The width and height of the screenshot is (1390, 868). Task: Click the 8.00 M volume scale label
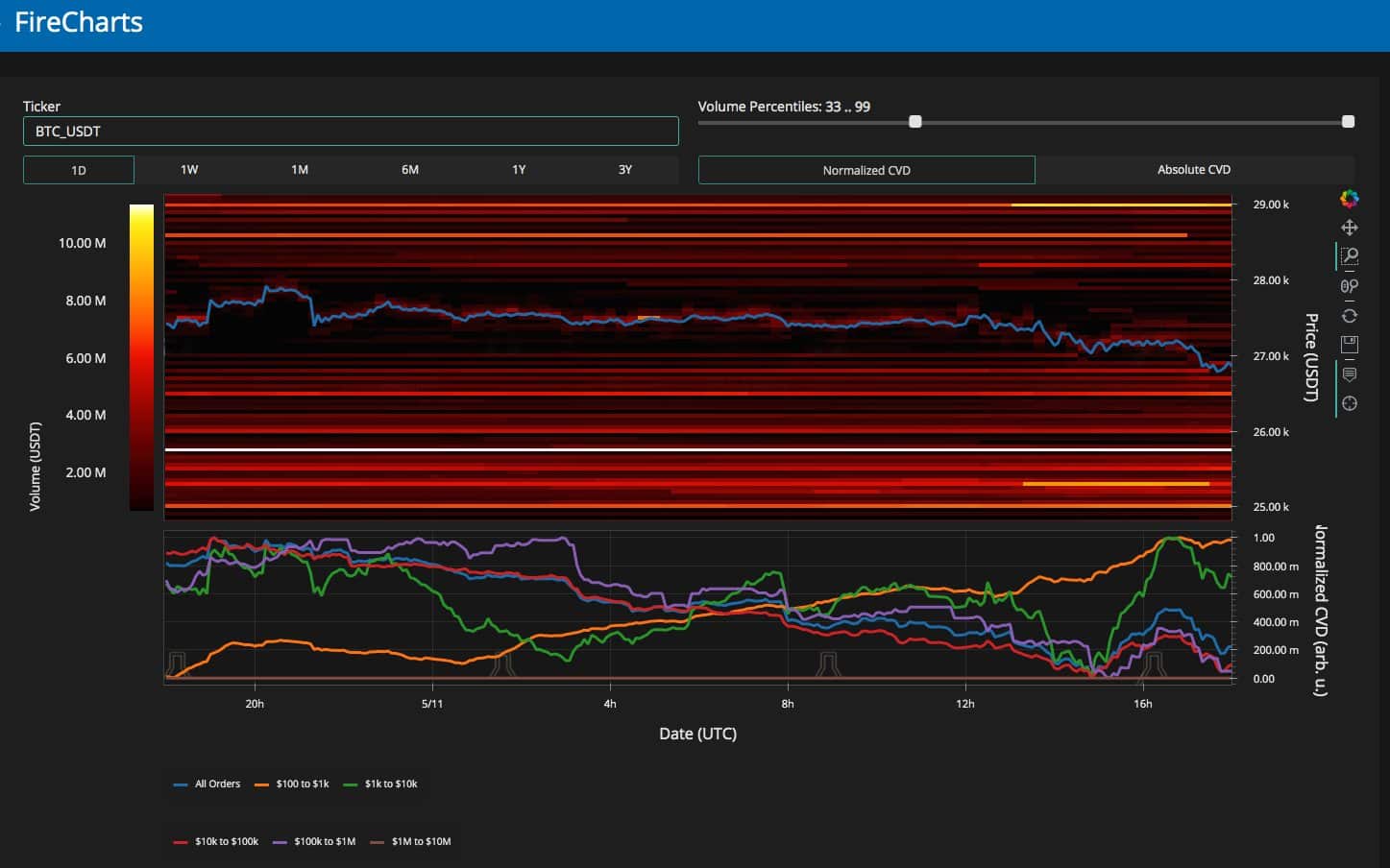click(x=85, y=301)
